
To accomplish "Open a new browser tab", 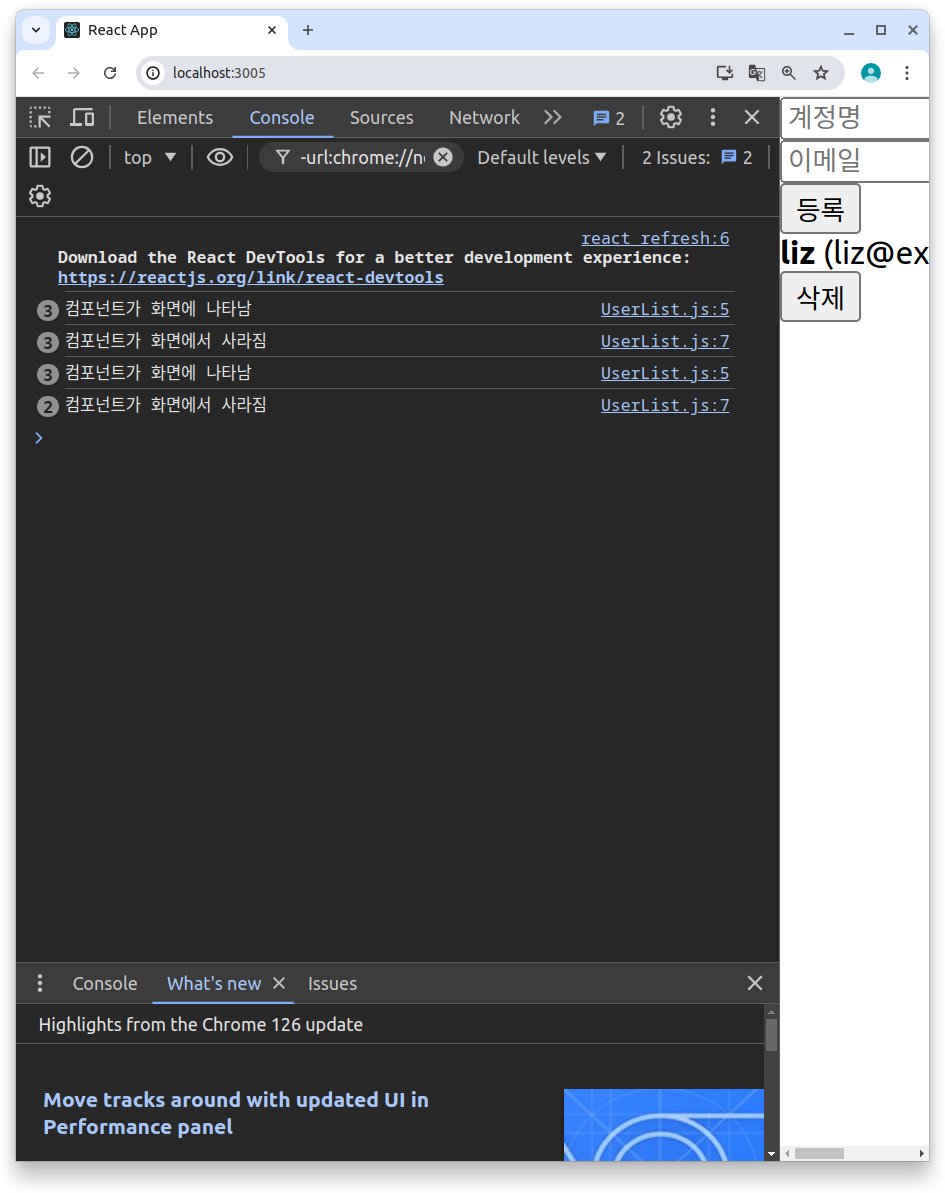I will pos(307,30).
